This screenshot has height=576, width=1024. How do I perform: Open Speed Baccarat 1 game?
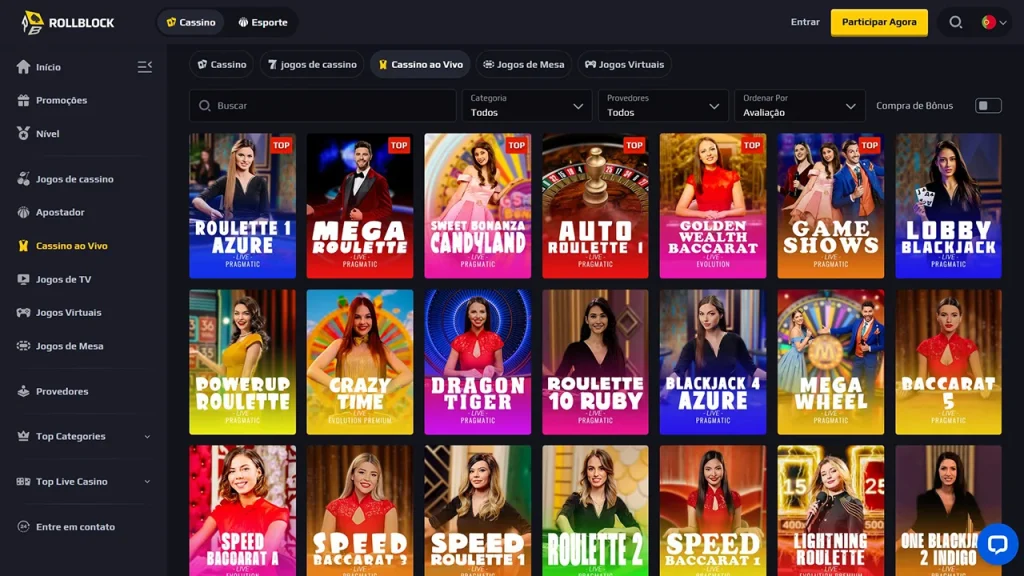(x=712, y=511)
